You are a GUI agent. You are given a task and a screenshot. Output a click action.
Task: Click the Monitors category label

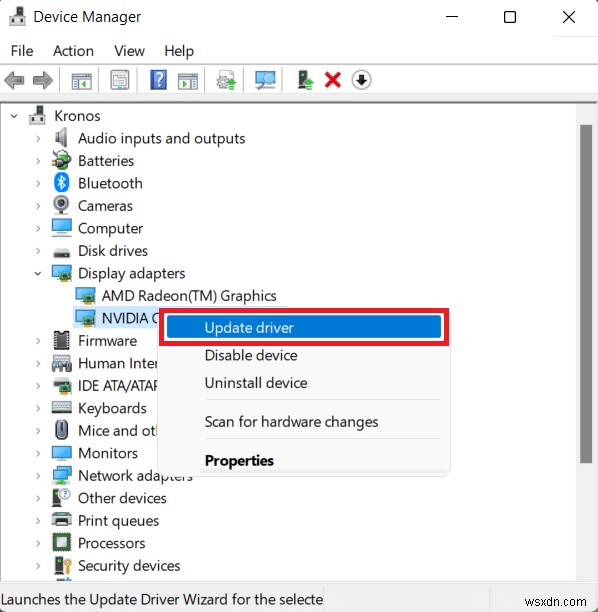pos(108,453)
